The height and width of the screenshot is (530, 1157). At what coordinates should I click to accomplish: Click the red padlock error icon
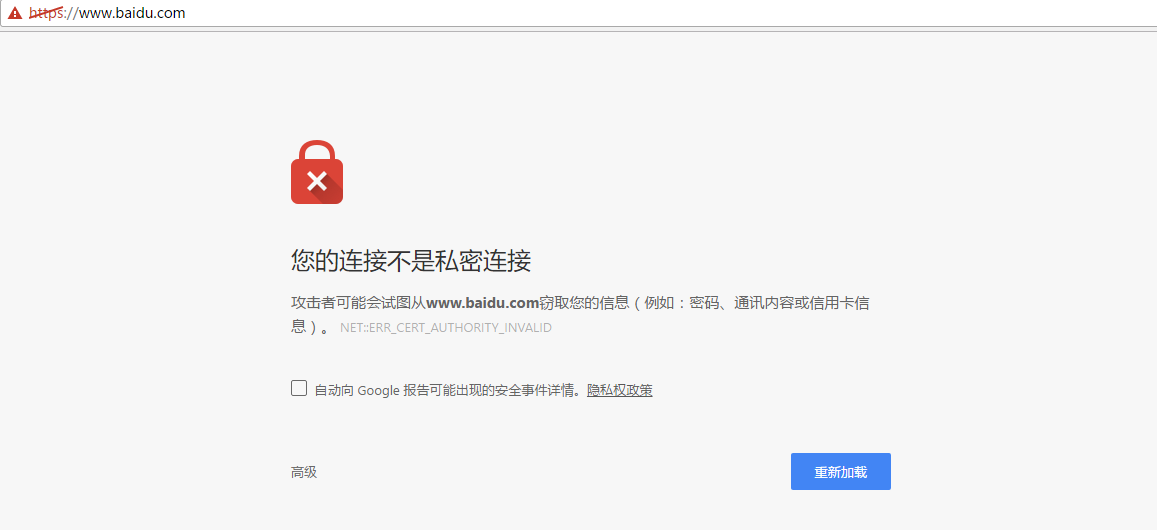pyautogui.click(x=317, y=172)
